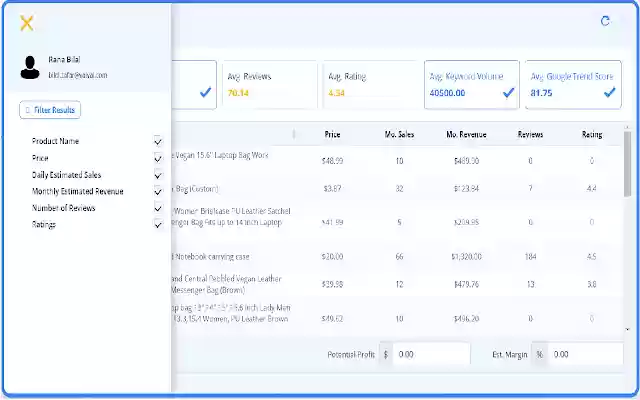
Task: Click the 4.5 rating cell
Action: pos(592,257)
